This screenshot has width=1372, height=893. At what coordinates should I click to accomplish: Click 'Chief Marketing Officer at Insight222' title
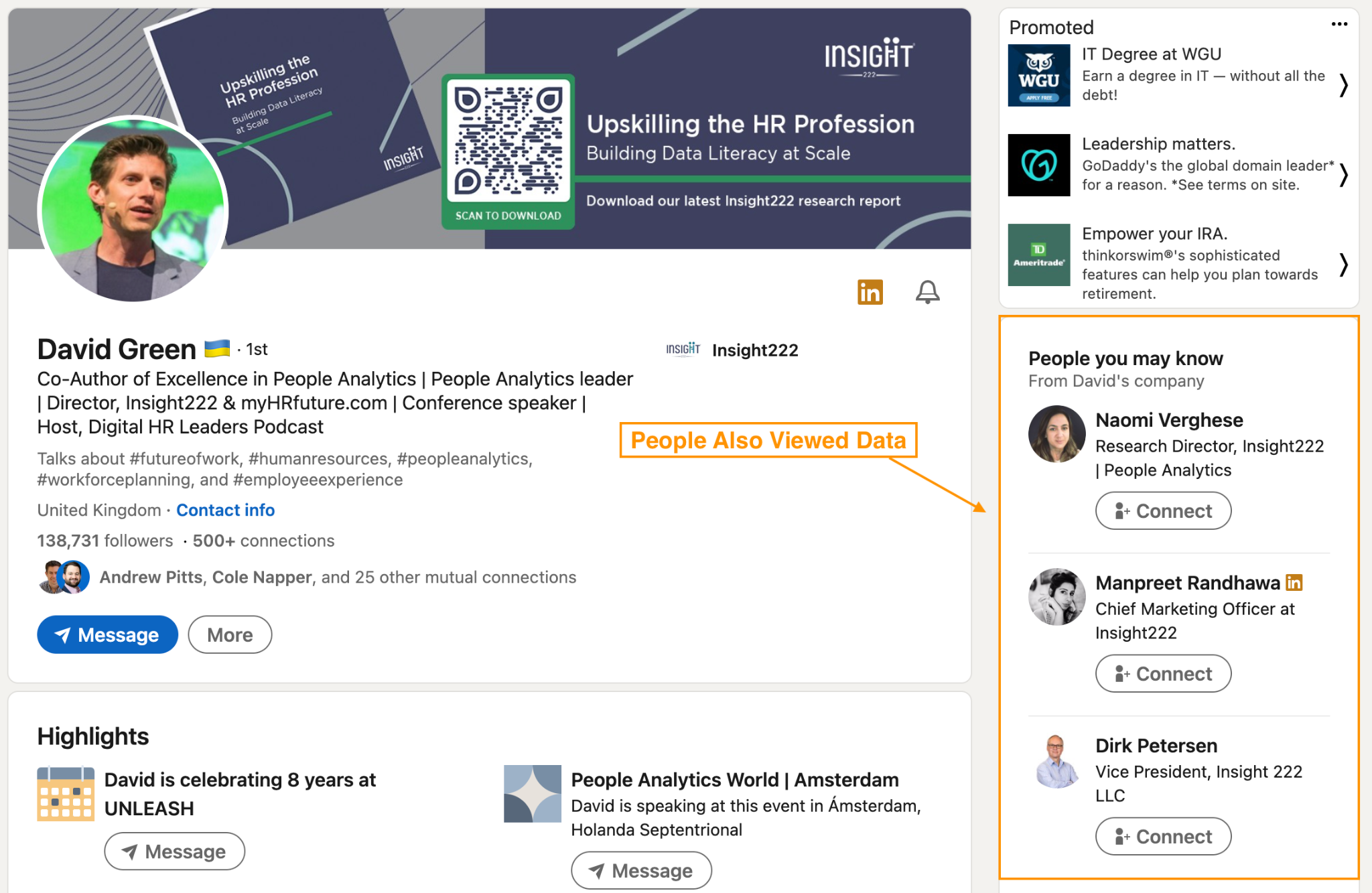[1194, 621]
